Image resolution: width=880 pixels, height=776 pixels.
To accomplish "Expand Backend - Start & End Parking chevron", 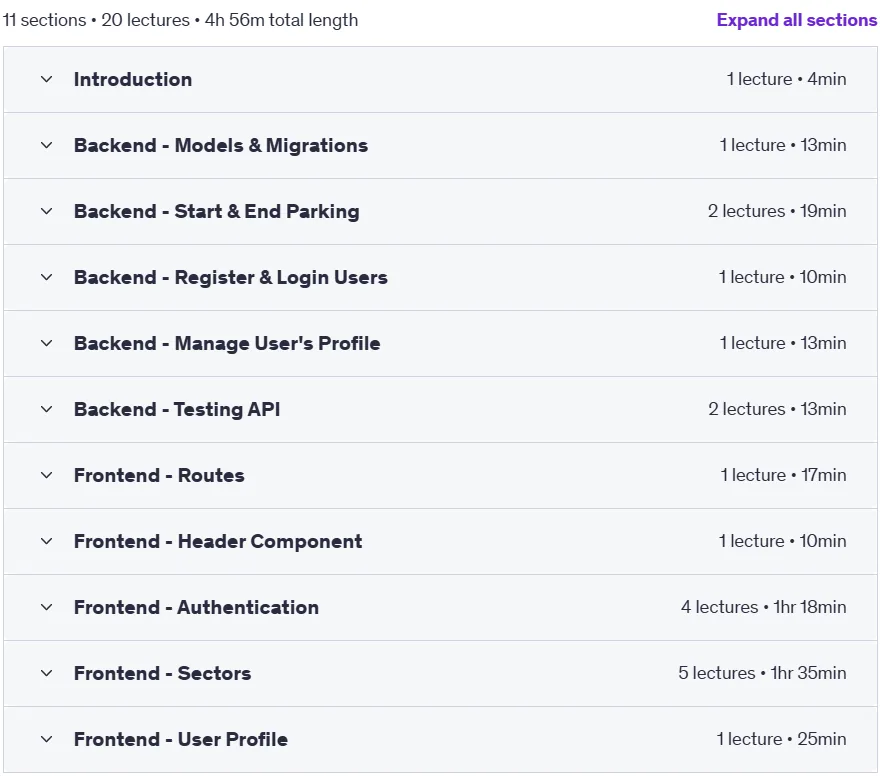I will point(47,212).
